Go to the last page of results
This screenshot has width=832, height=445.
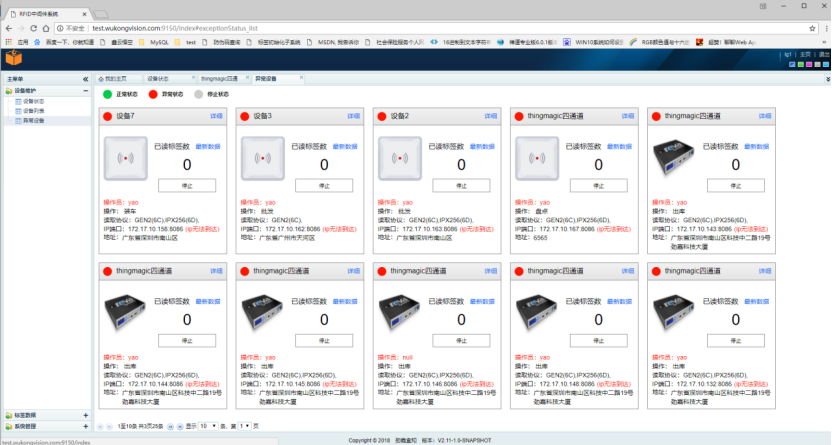click(x=180, y=426)
